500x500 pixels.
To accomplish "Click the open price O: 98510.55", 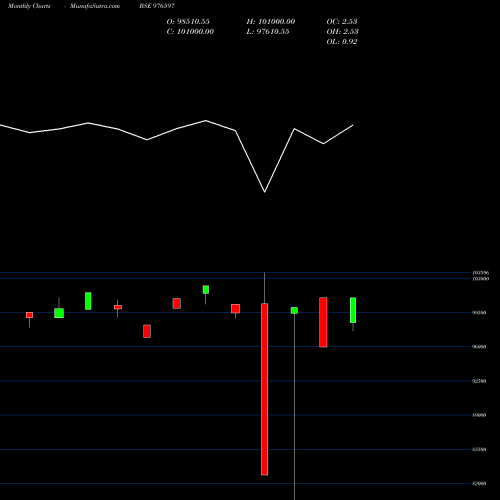I will [x=188, y=22].
